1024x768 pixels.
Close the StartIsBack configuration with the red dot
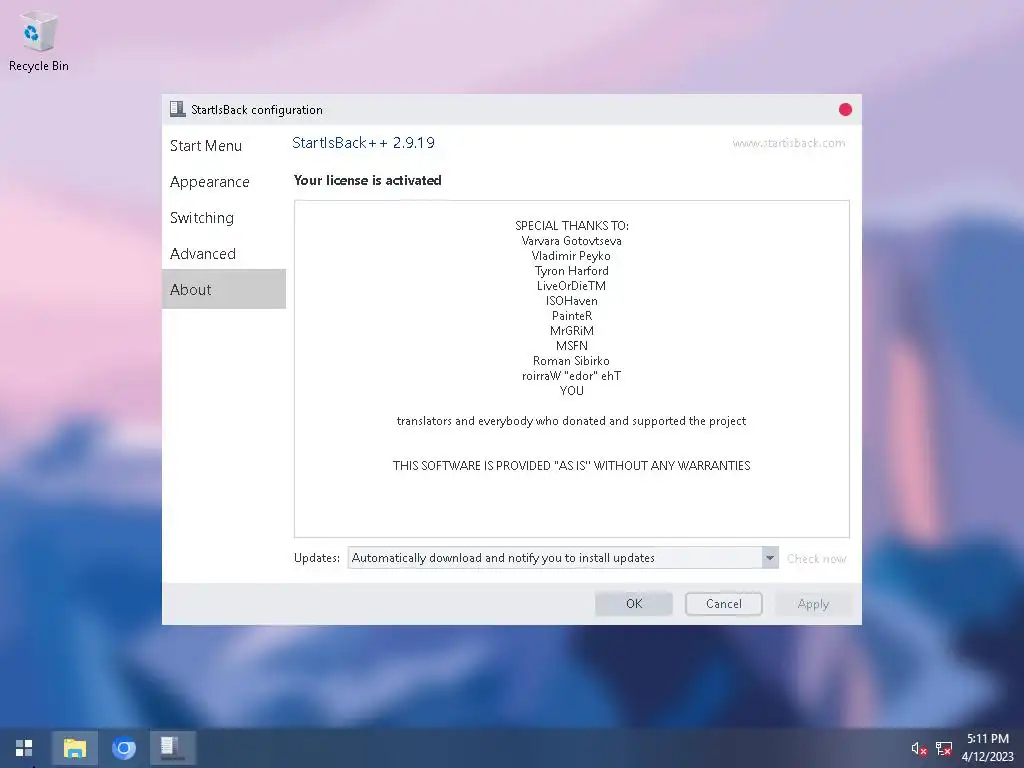click(x=845, y=110)
